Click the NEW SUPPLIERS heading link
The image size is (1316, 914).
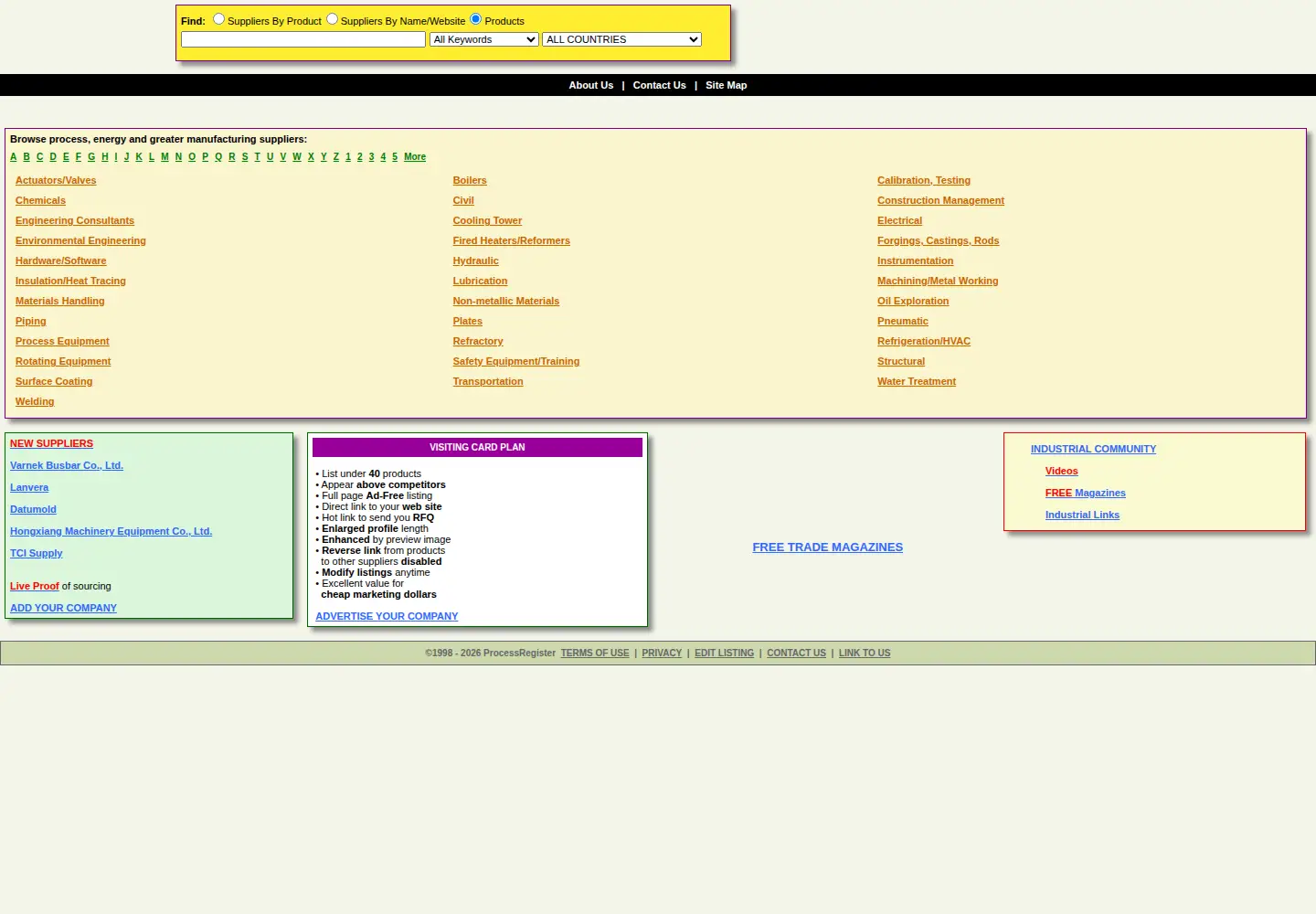coord(51,444)
